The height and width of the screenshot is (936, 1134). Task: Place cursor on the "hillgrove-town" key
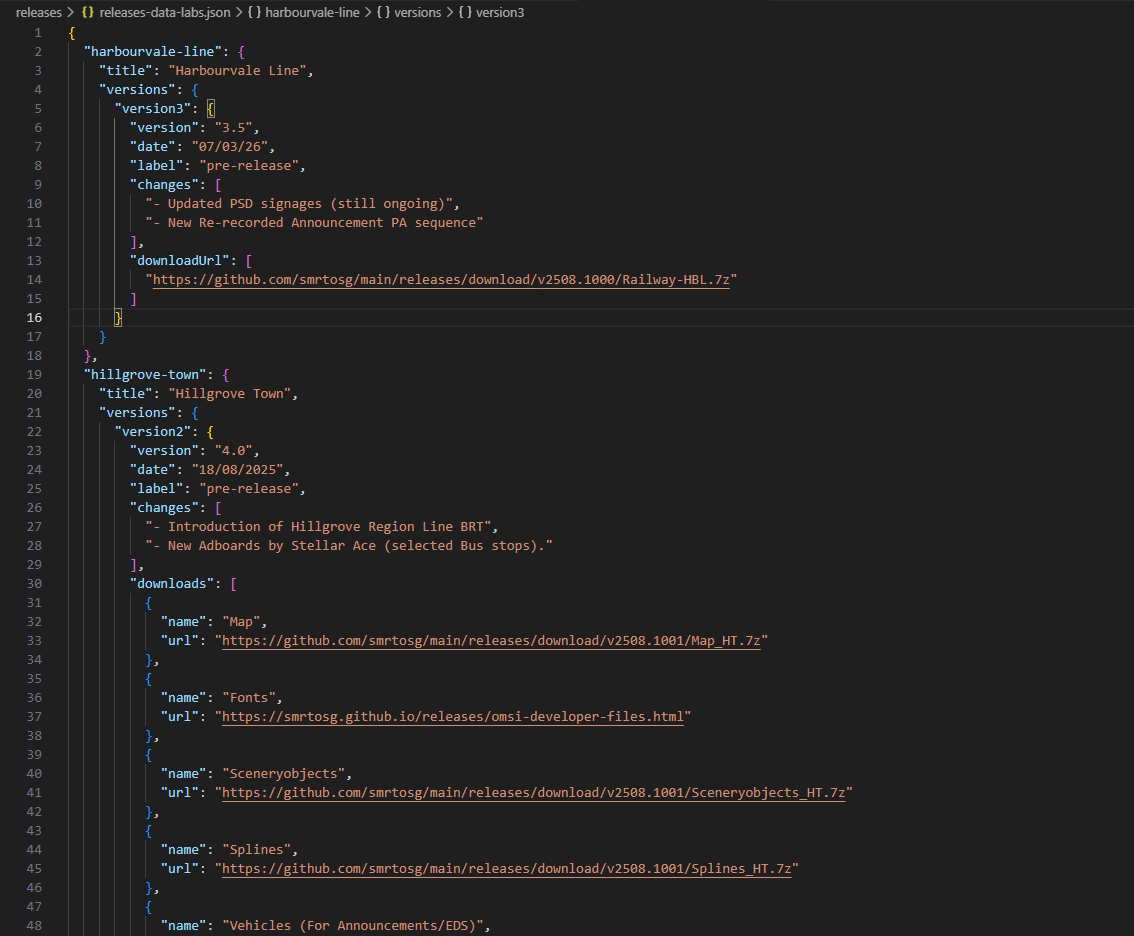tap(149, 375)
